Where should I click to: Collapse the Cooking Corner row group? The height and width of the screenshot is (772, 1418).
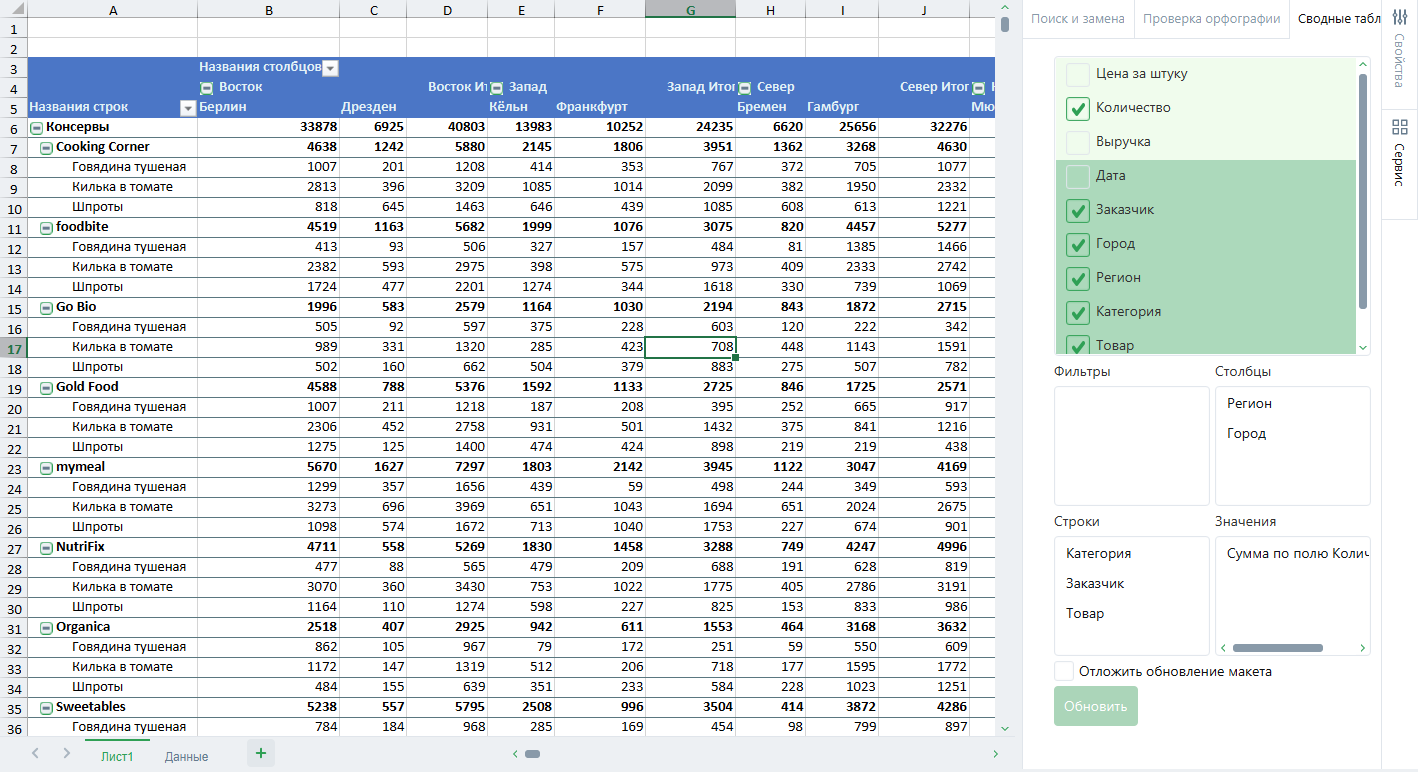point(46,148)
